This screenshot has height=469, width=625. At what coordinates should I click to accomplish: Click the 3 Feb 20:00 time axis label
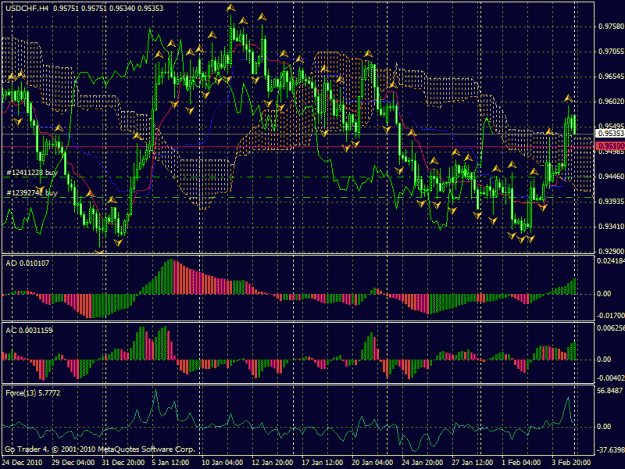[571, 463]
